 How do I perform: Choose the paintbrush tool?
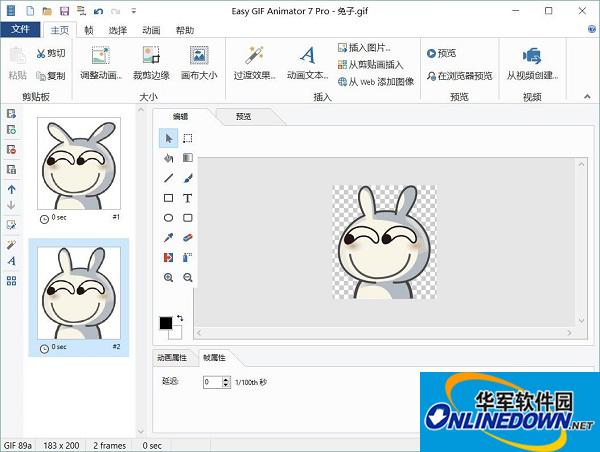[188, 178]
